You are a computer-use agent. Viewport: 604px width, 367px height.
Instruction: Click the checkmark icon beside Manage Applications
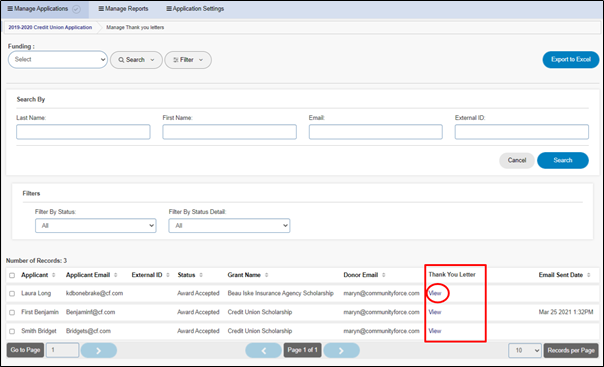[77, 9]
